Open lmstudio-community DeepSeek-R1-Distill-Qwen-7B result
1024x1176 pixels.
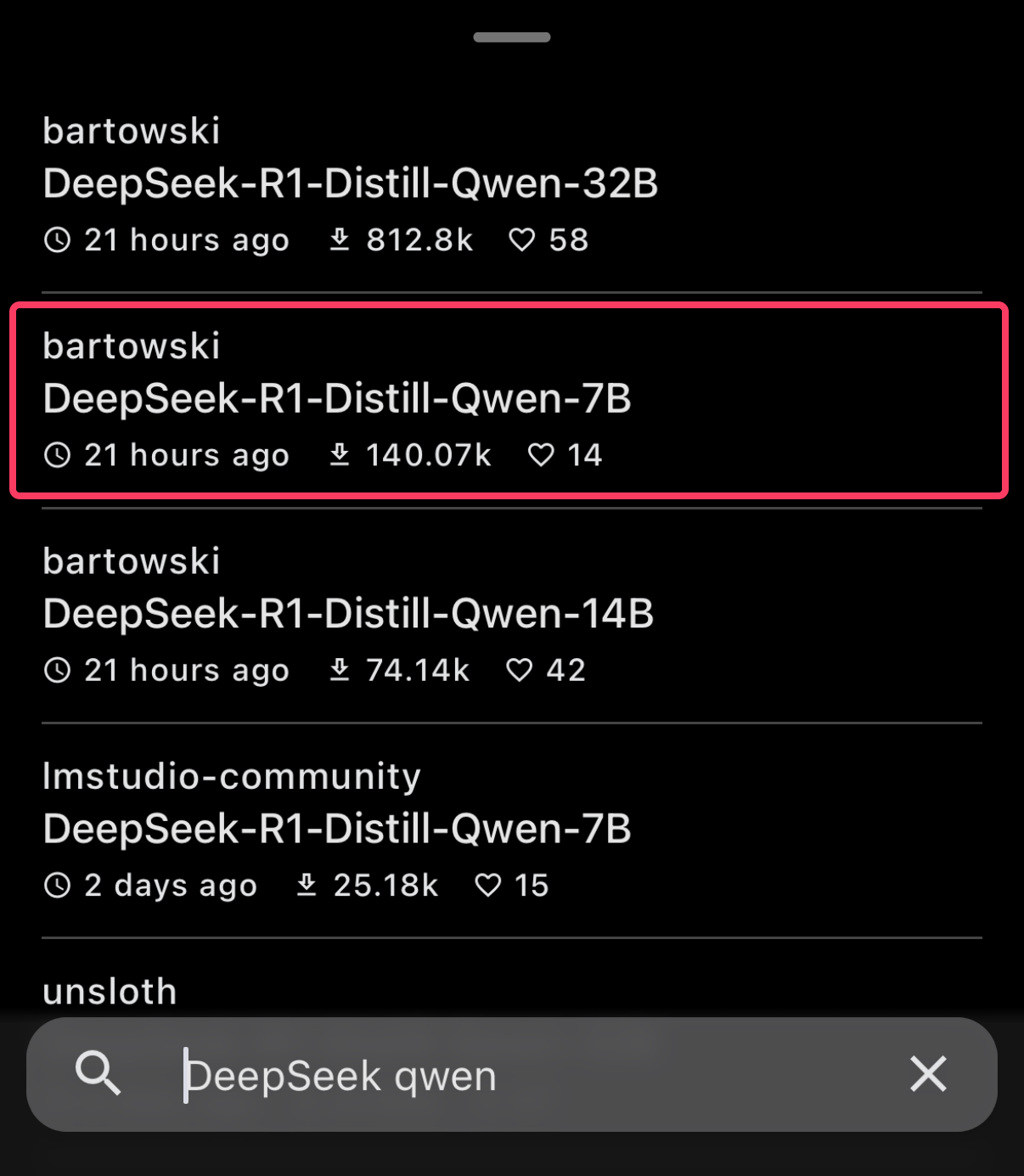(x=337, y=829)
